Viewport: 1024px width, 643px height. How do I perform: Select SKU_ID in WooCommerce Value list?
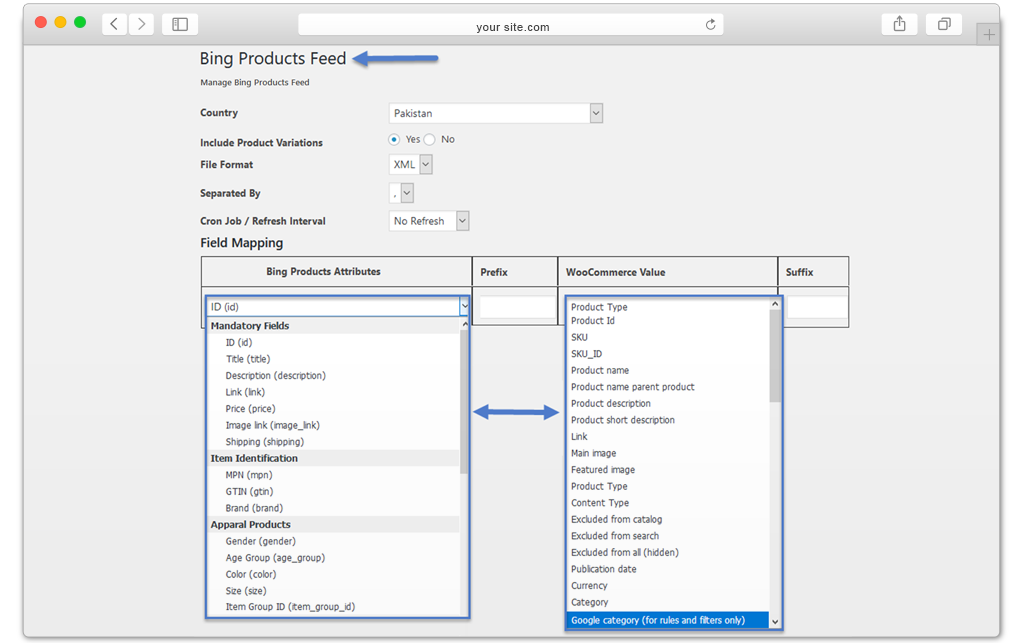[586, 354]
